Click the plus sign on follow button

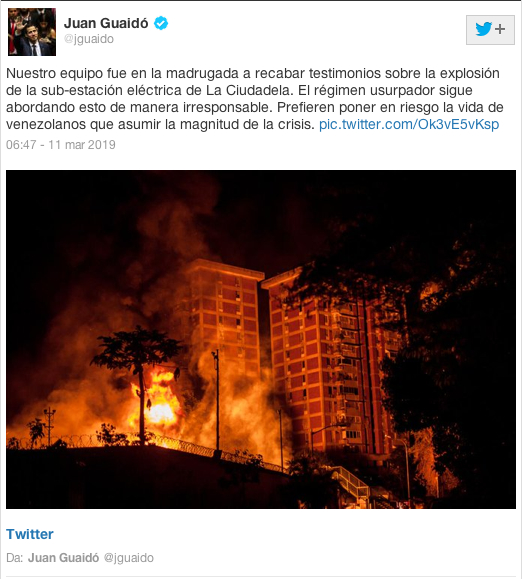tap(500, 29)
